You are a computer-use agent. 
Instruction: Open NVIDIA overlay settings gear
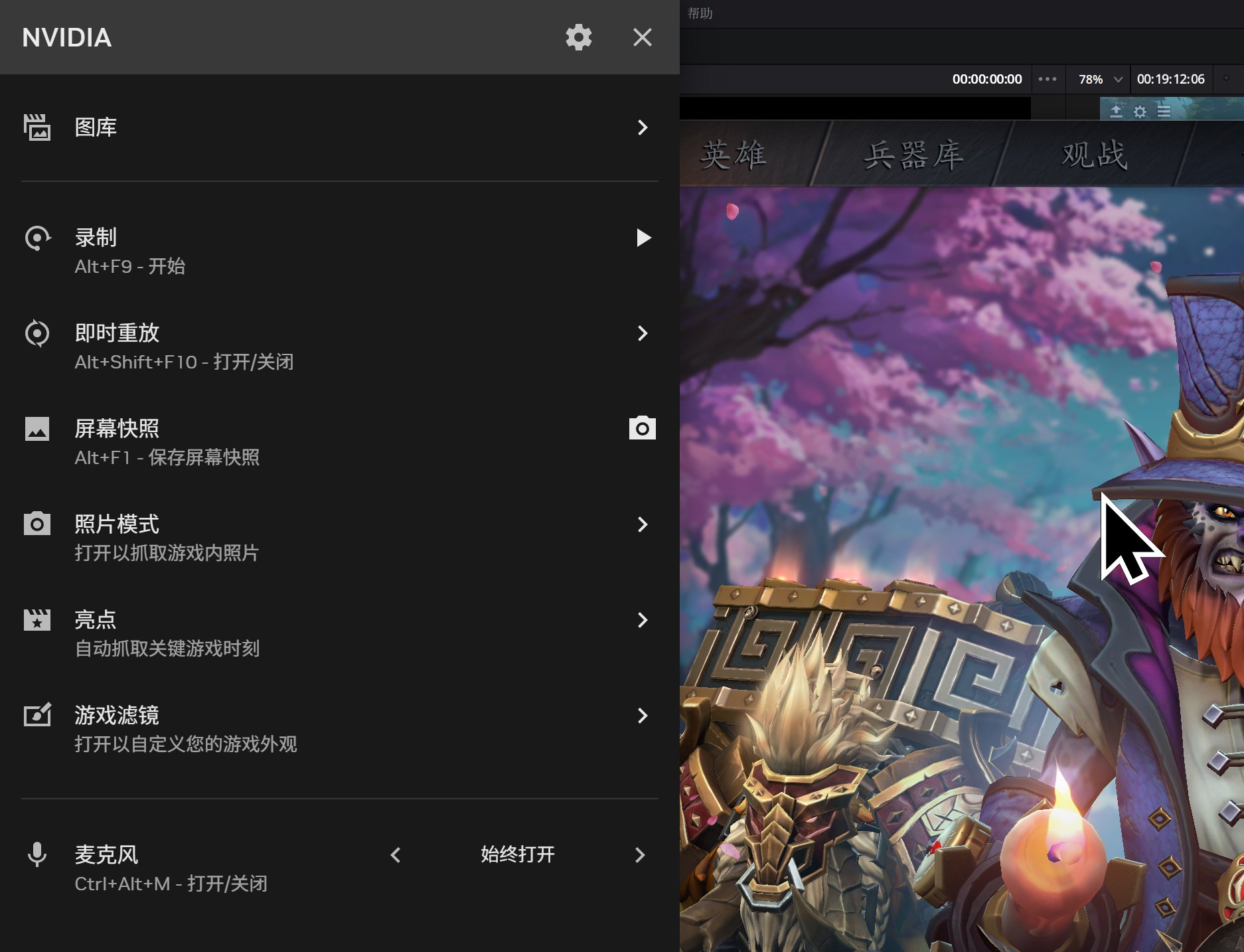coord(578,37)
